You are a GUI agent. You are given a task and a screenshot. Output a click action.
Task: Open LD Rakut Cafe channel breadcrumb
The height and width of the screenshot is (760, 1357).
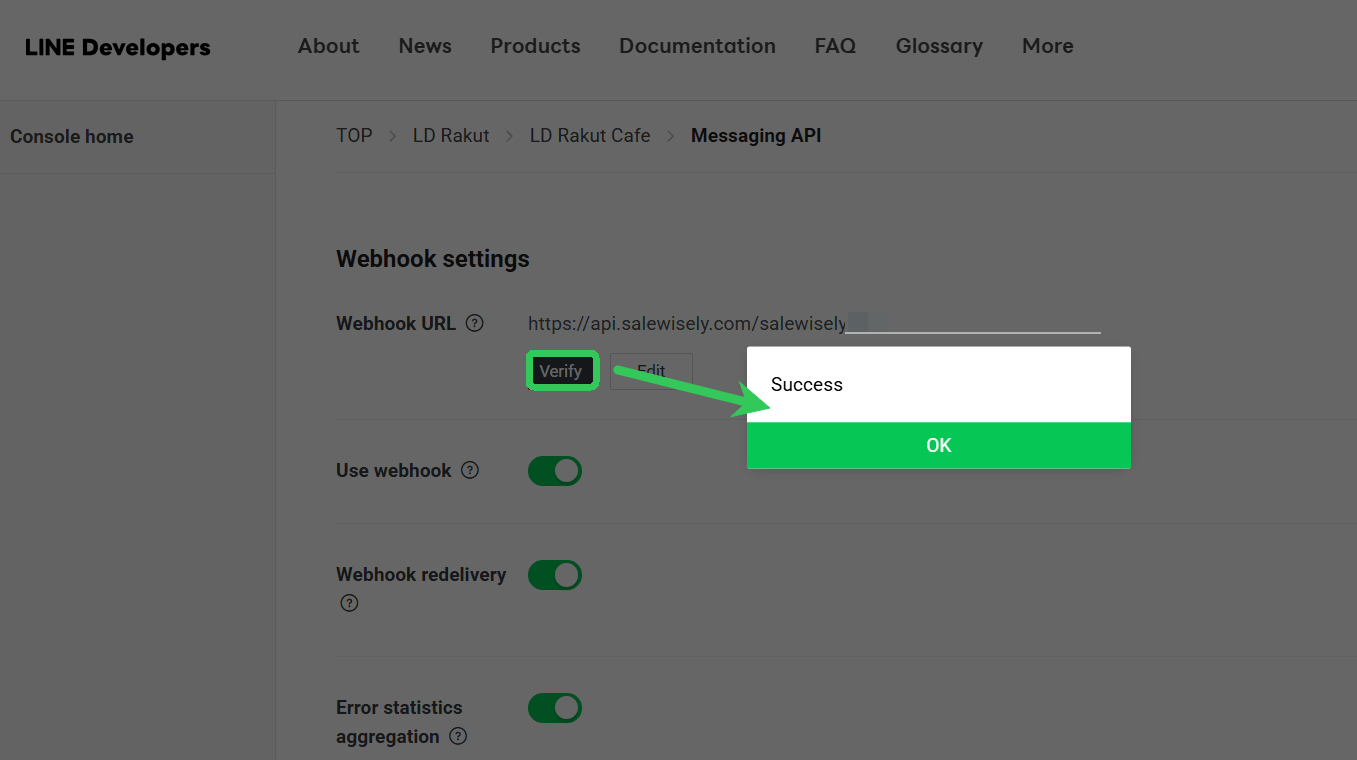click(590, 135)
